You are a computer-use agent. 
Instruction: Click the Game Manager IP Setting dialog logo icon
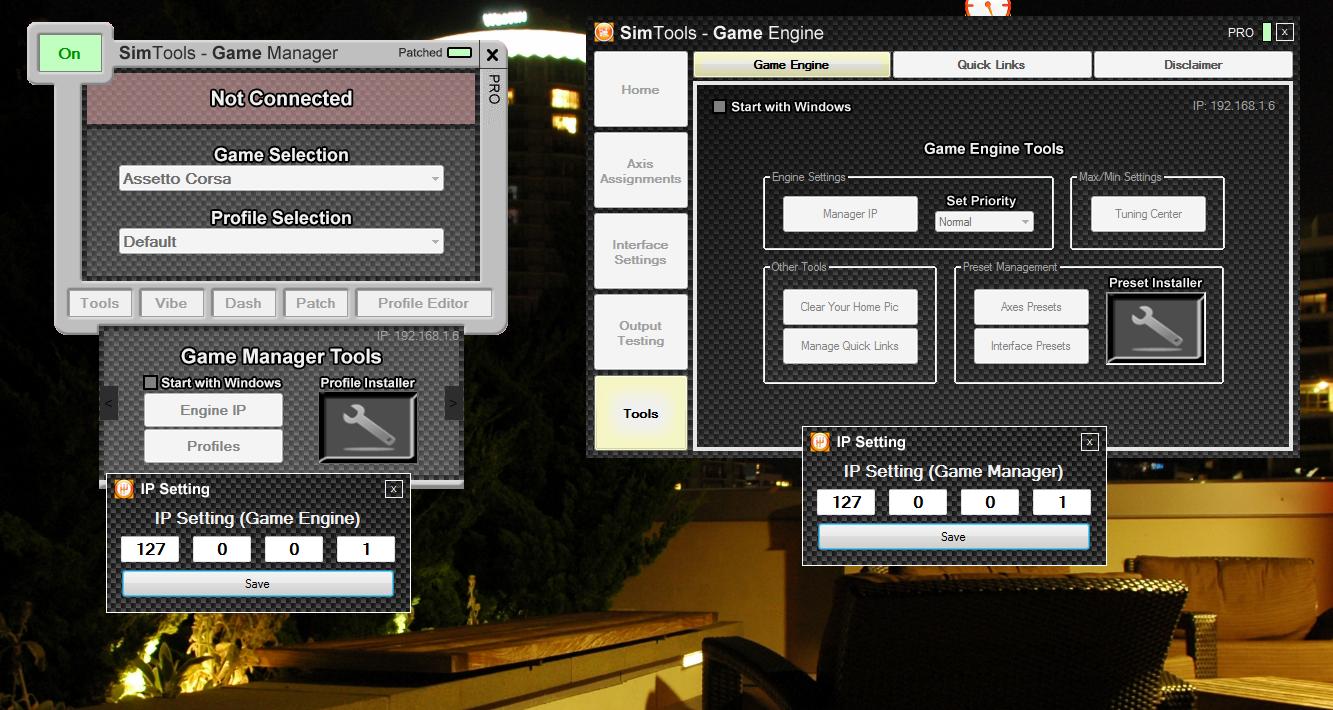coord(820,442)
